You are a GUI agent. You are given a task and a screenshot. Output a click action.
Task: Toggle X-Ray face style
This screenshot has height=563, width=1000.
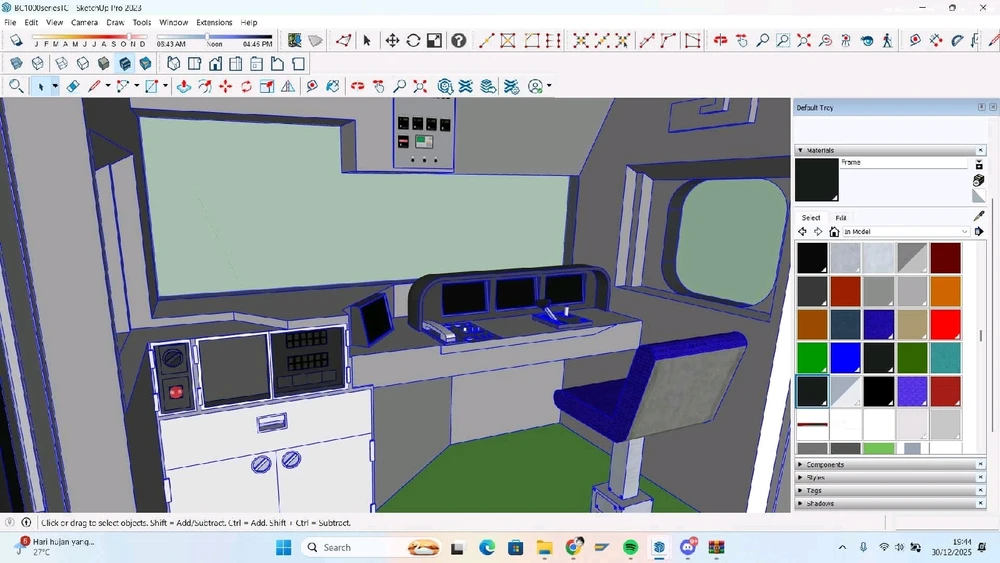(17, 64)
